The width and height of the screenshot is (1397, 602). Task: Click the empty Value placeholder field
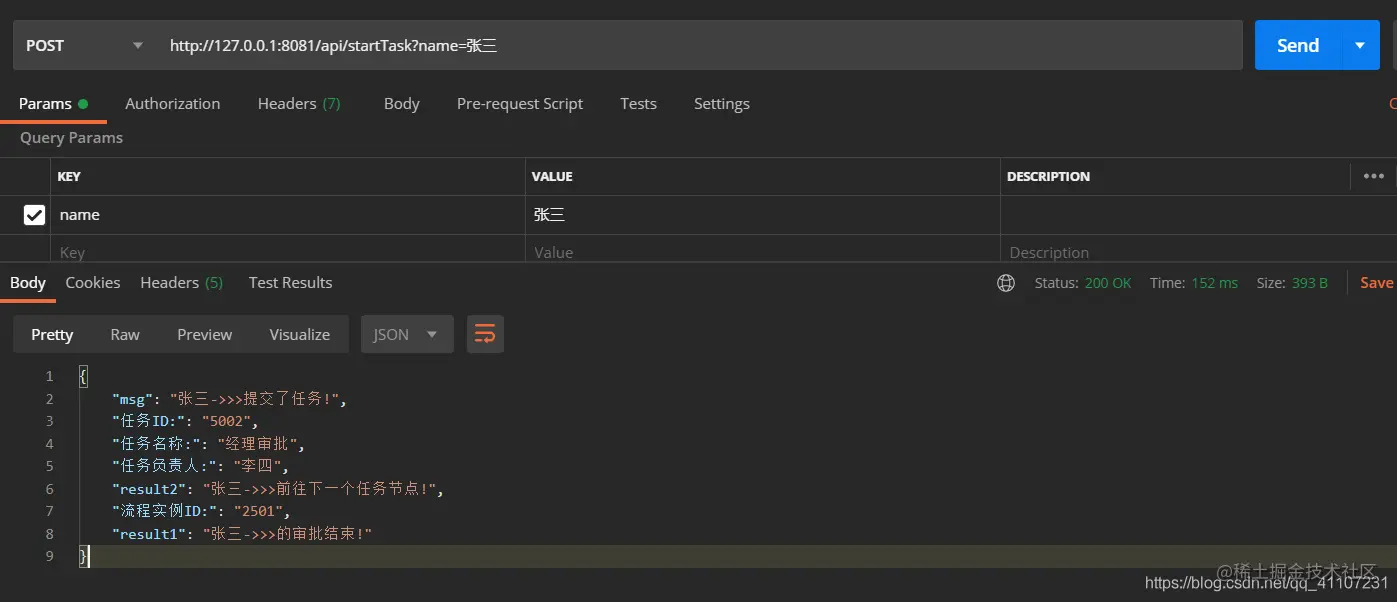click(763, 252)
